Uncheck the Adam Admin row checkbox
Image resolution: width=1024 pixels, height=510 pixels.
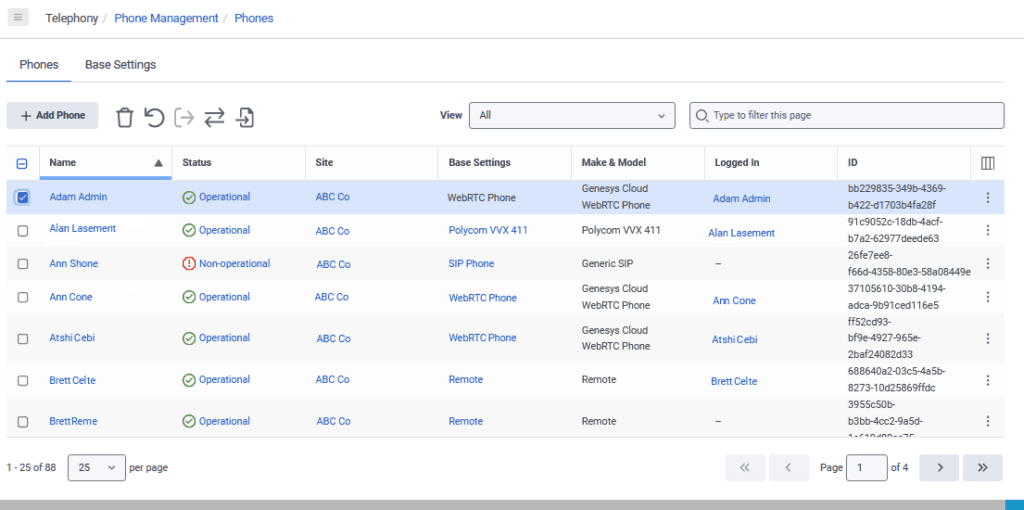tap(22, 198)
